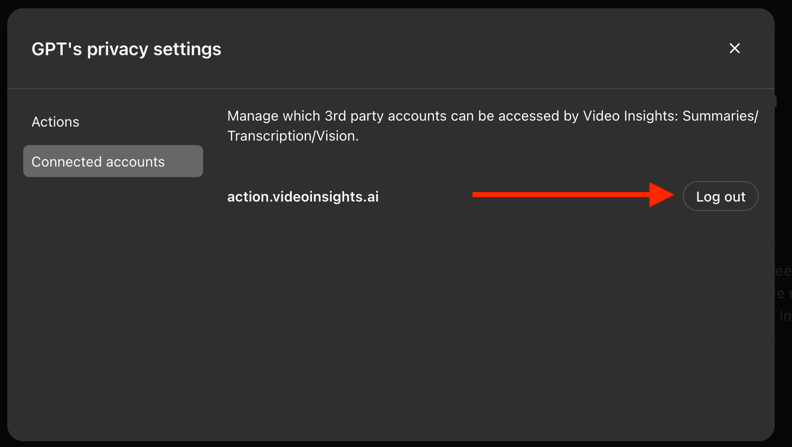Click the highlighted Connected accounts entry

113,161
